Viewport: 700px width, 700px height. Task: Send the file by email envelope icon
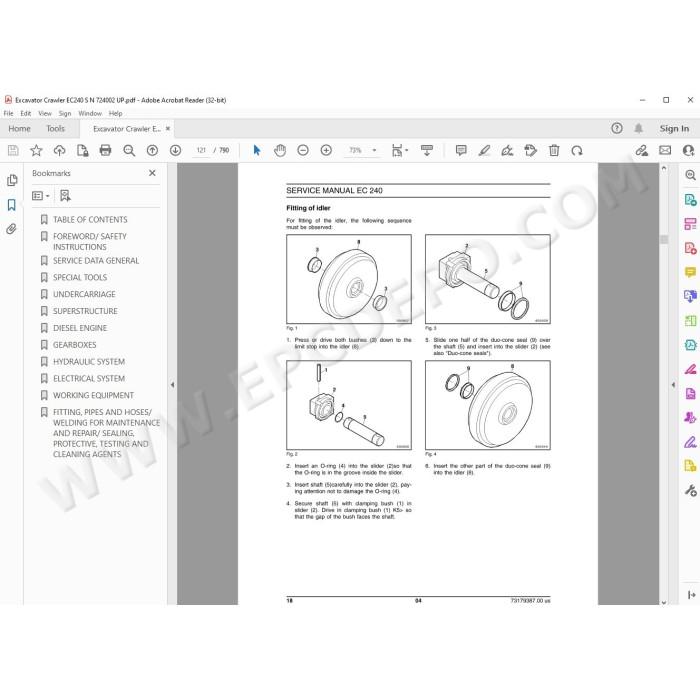665,150
